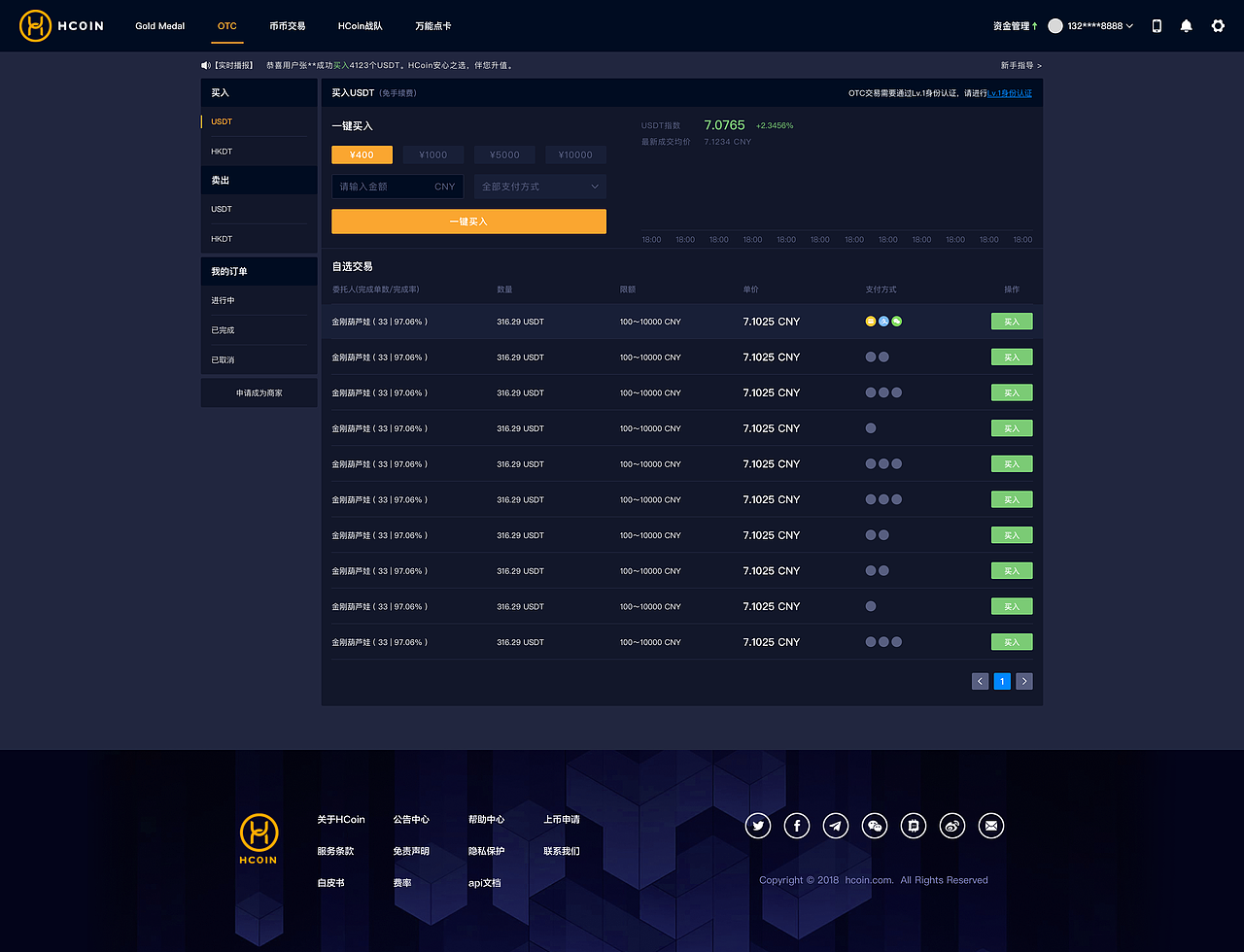Open the mobile phone app icon
The image size is (1244, 952).
coord(1157,26)
